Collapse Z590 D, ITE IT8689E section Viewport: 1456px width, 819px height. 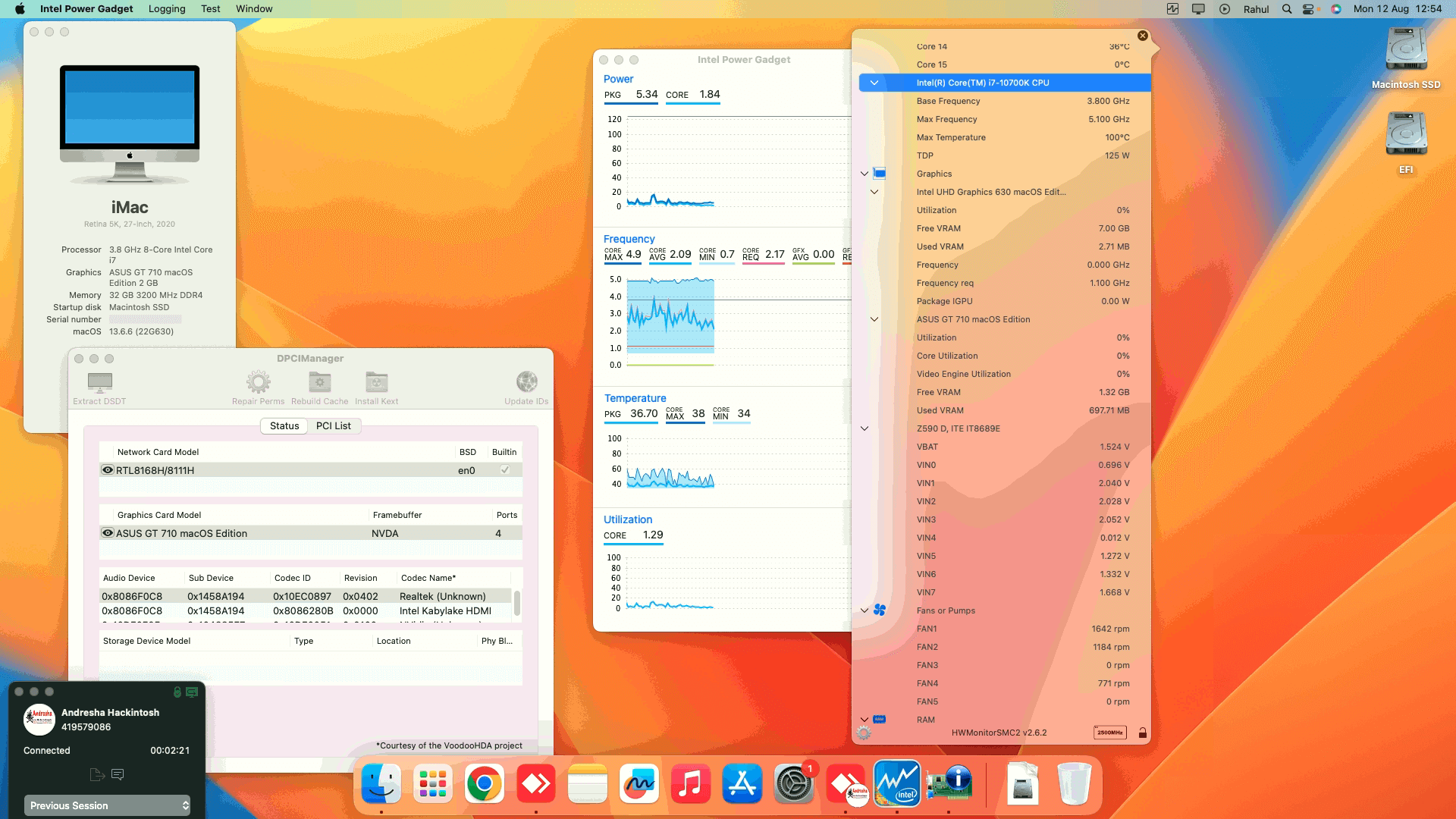(864, 428)
